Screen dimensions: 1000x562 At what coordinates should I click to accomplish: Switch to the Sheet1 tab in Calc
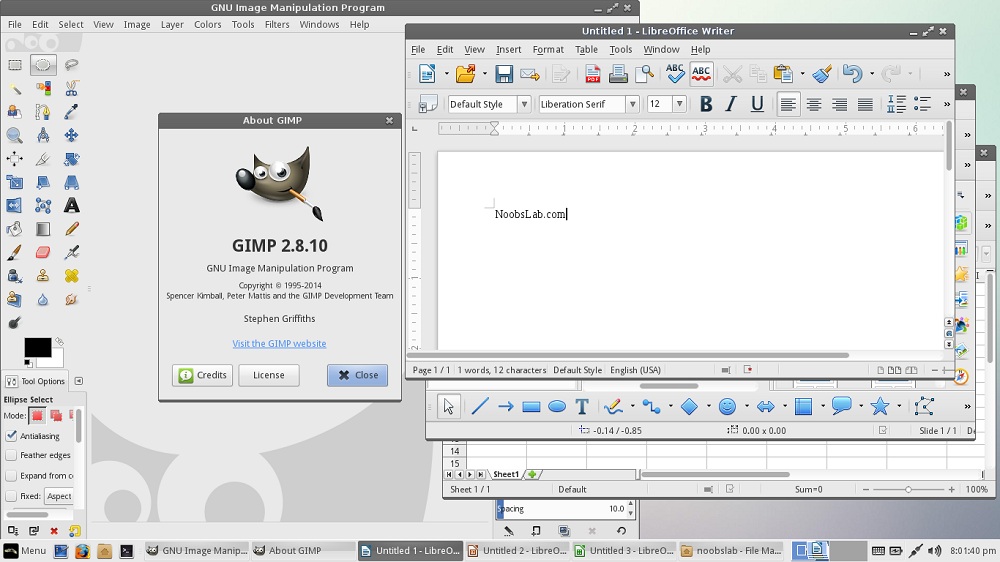click(x=506, y=474)
